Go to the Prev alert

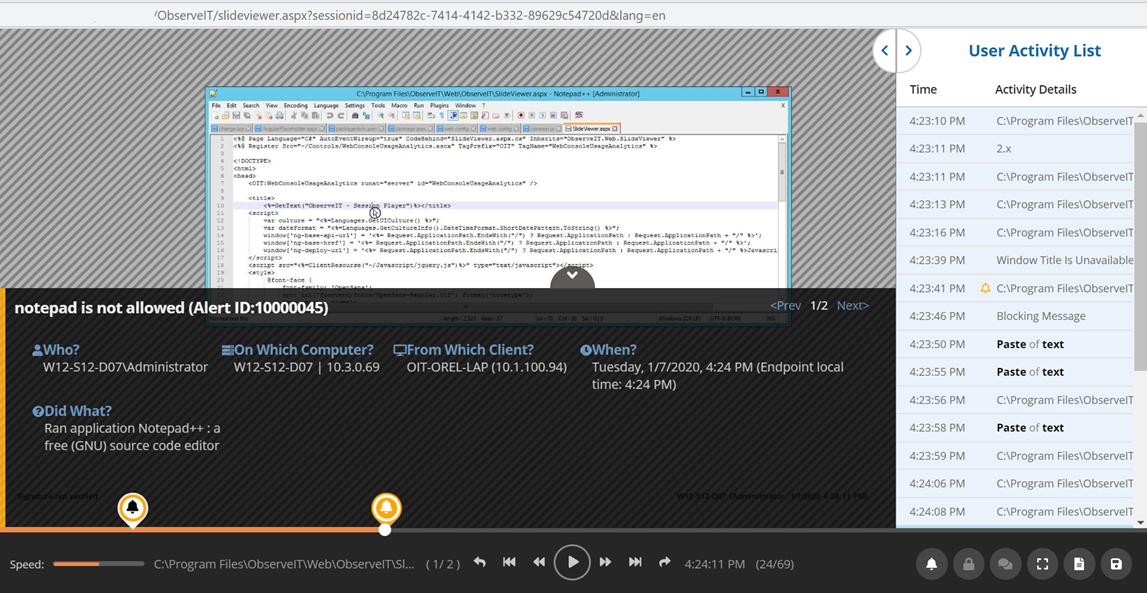785,306
